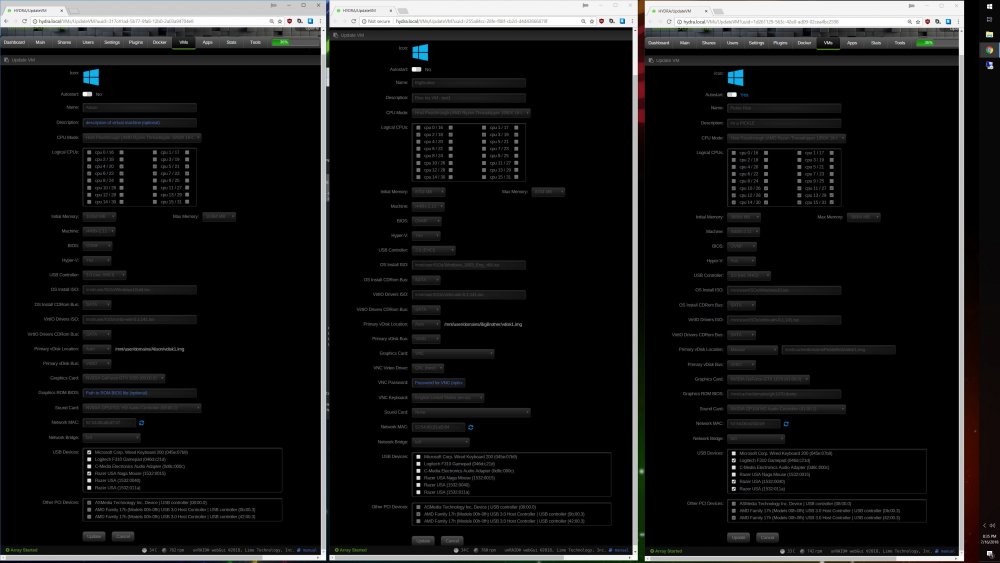
Task: Check Logitech F310 Gamepad in right window
Action: (x=734, y=460)
